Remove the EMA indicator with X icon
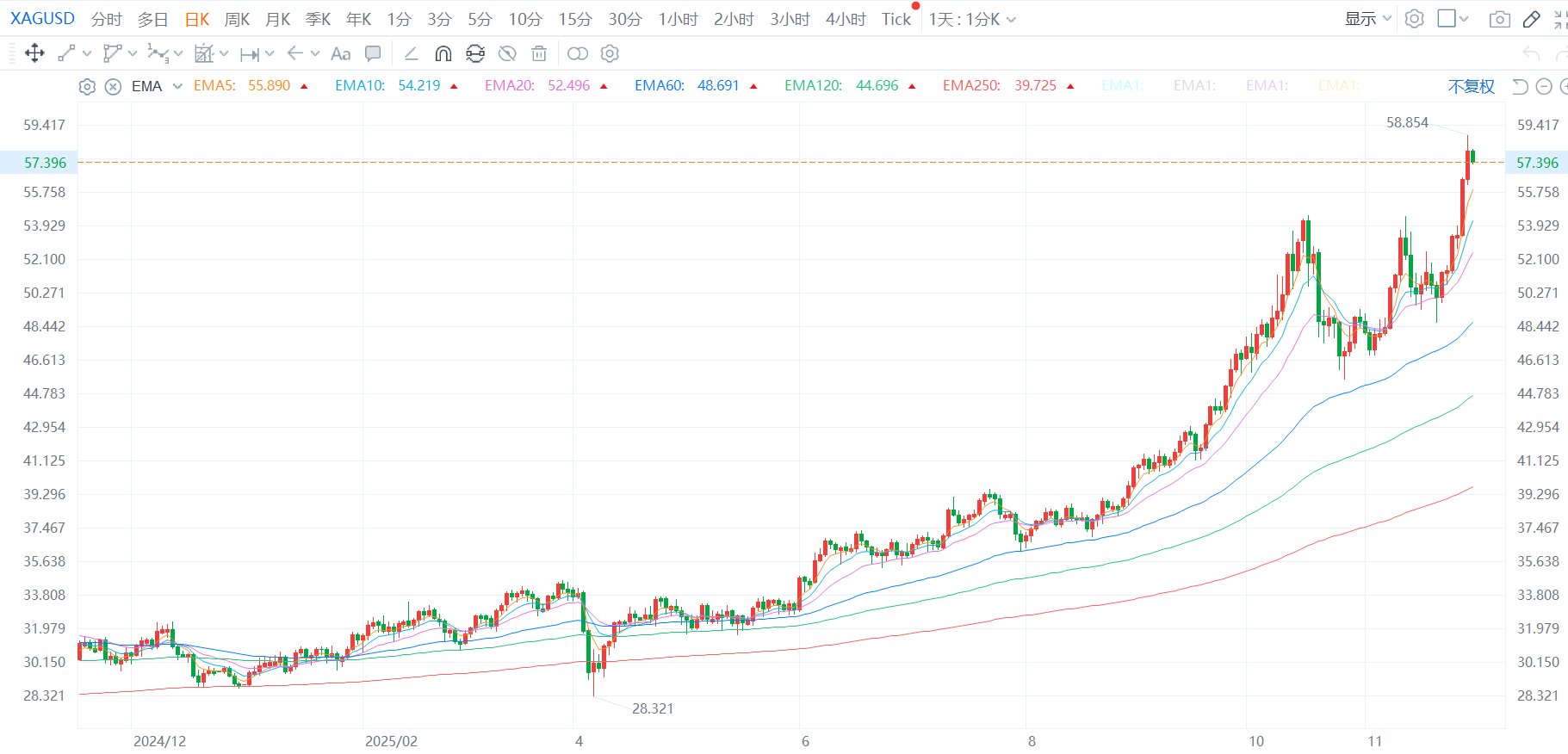Viewport: 1568px width, 754px height. pyautogui.click(x=113, y=86)
